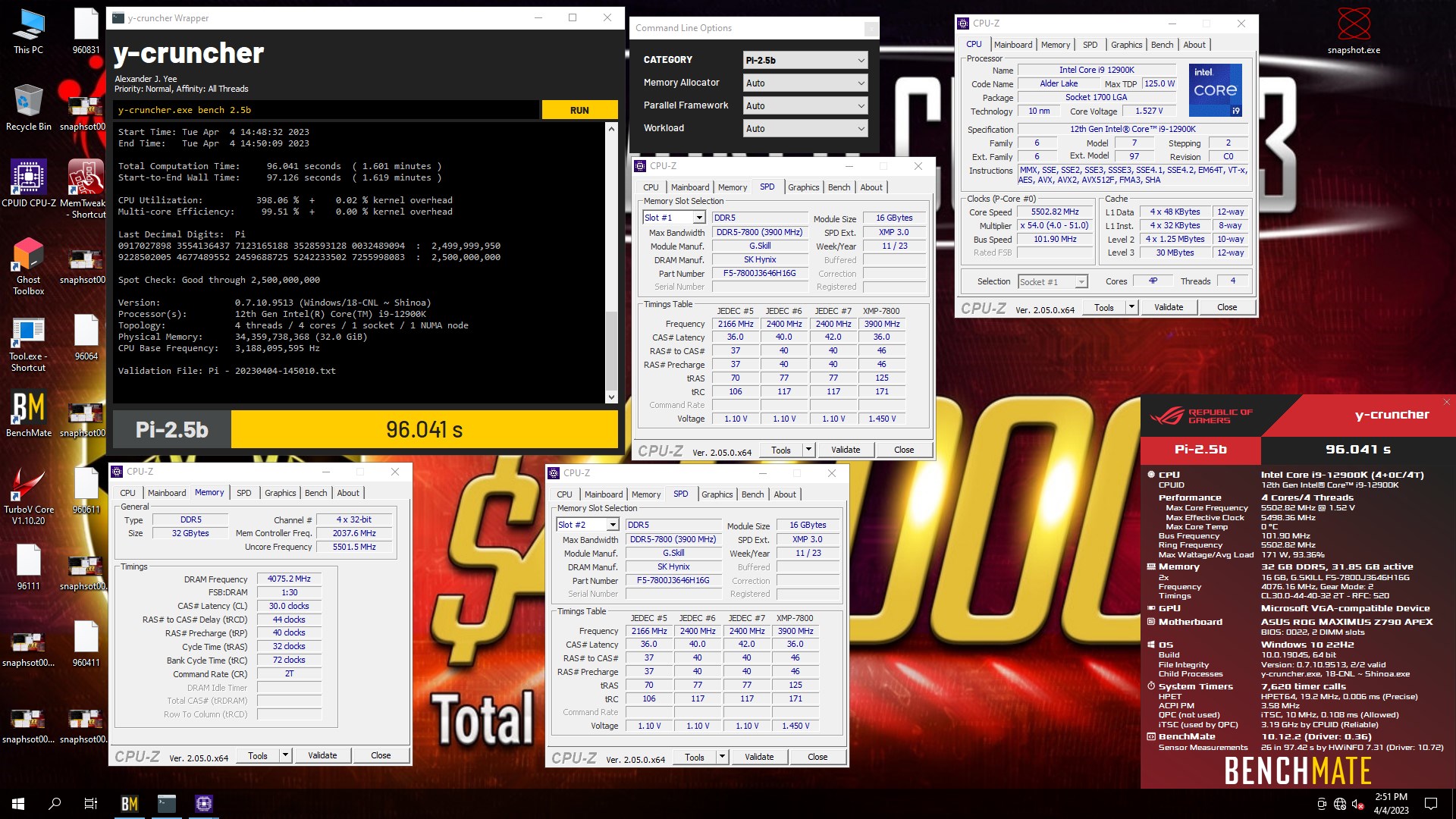Open the 96064 file on desktop
The width and height of the screenshot is (1456, 819).
click(x=86, y=337)
